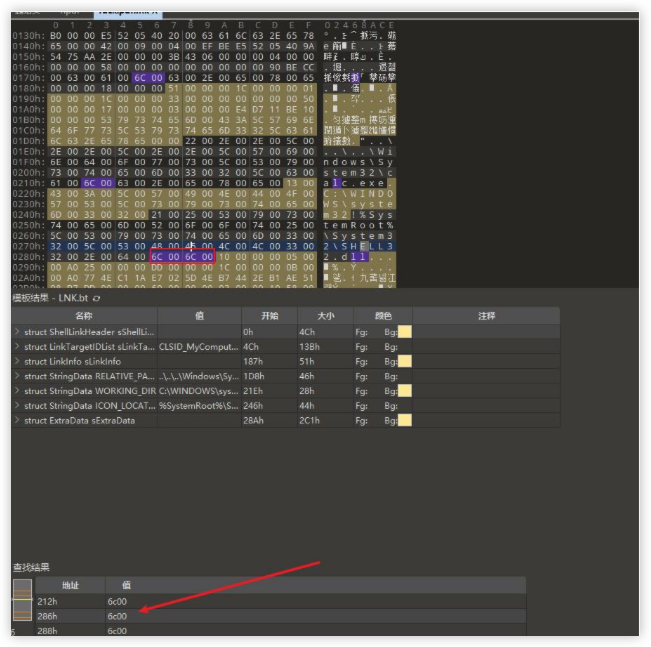The image size is (651, 647).
Task: Expand the struct ShellLinkHeader row
Action: tap(17, 331)
